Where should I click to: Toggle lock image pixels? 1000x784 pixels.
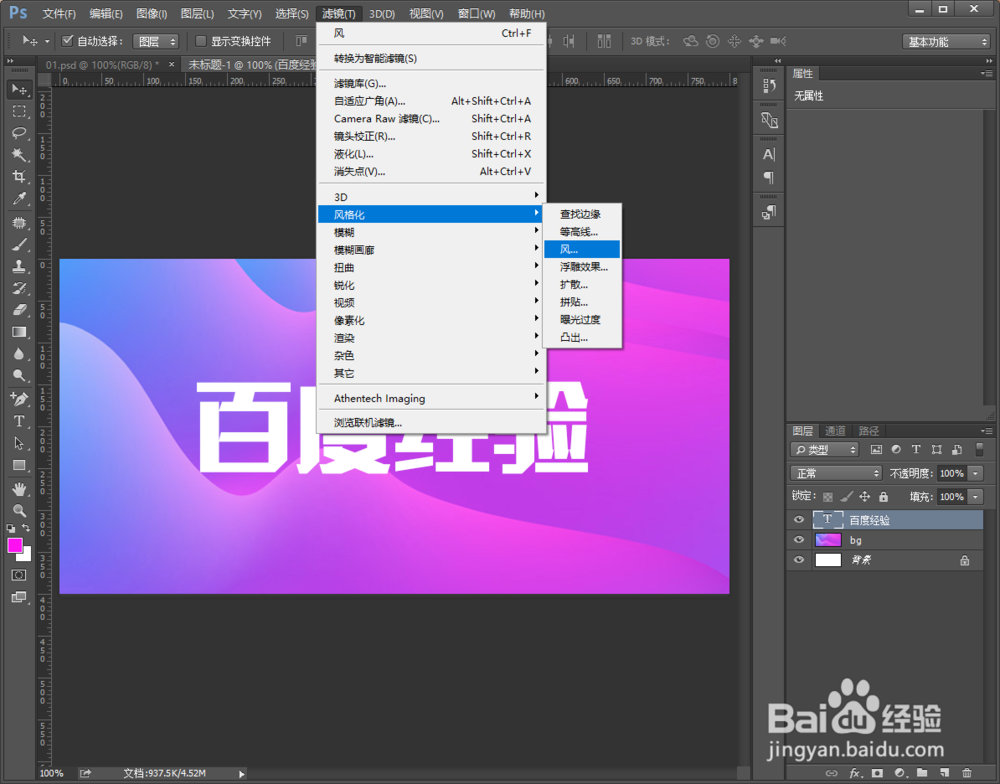pos(846,496)
